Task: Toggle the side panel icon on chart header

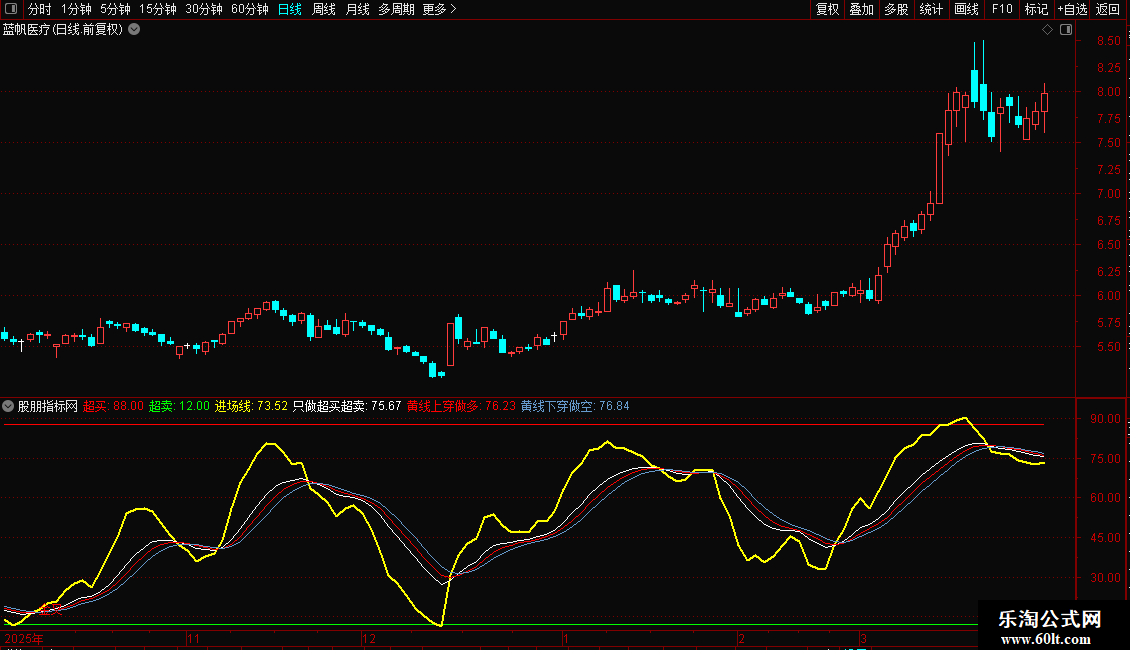Action: (x=1066, y=30)
